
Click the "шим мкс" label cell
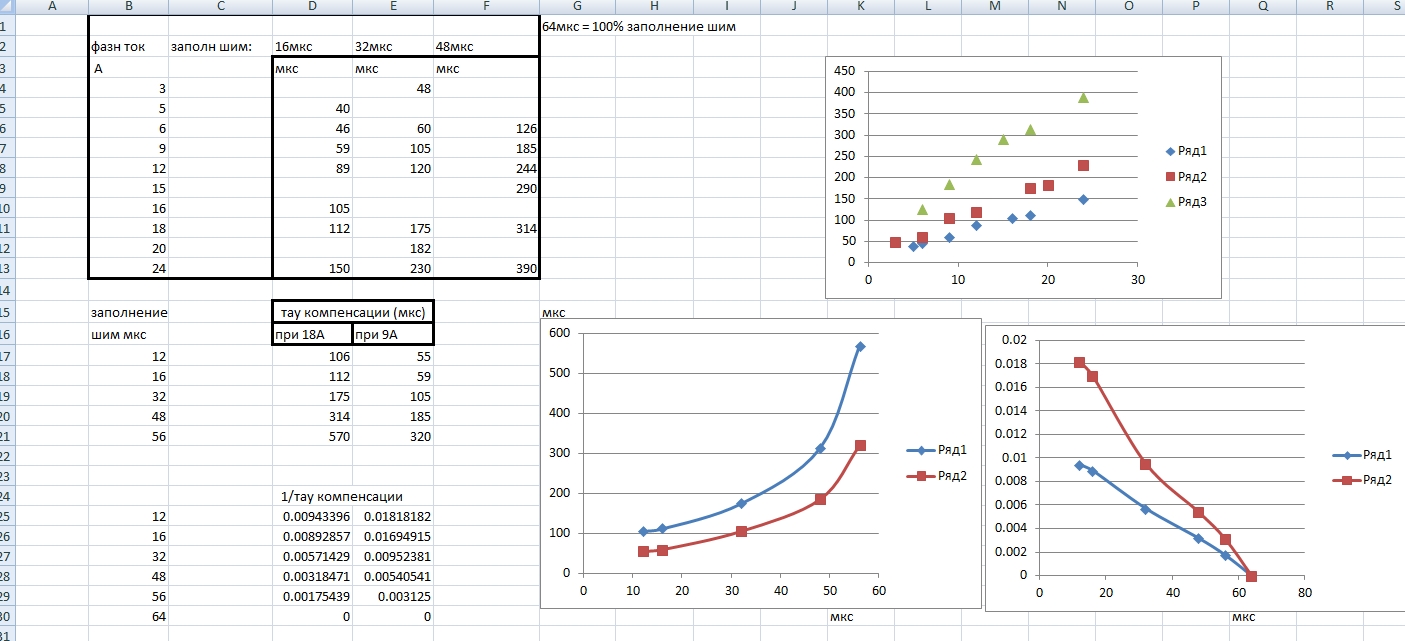129,333
